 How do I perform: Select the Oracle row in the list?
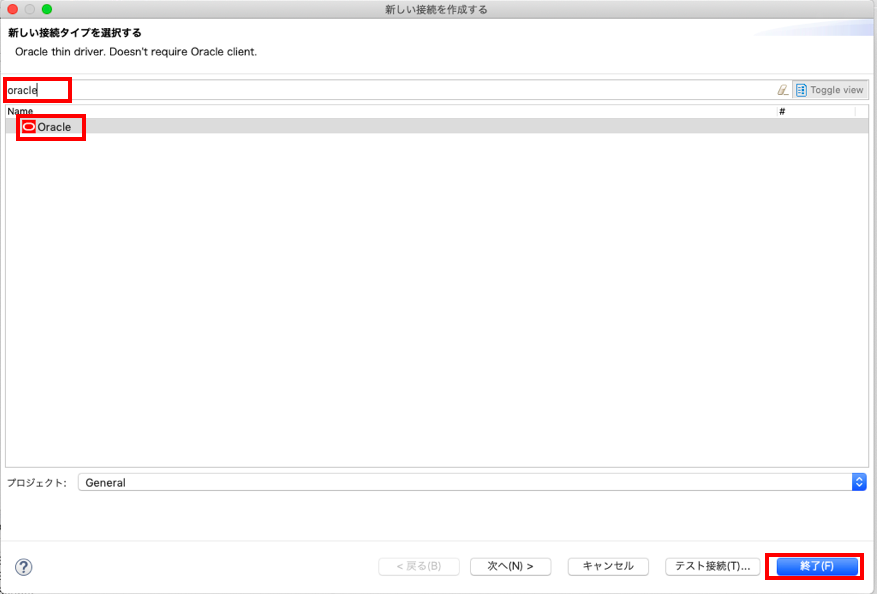click(x=437, y=127)
